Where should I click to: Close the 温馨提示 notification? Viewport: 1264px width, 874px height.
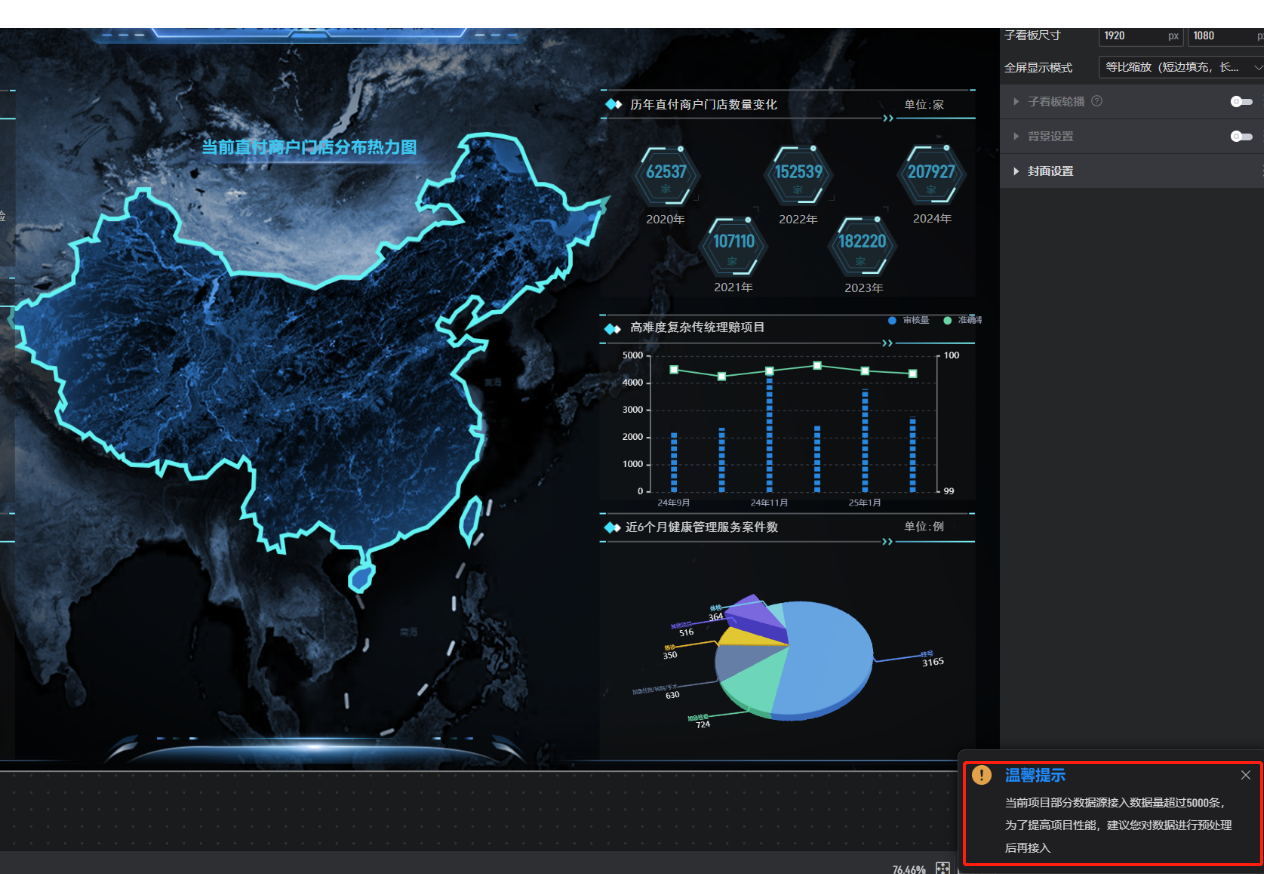tap(1245, 775)
